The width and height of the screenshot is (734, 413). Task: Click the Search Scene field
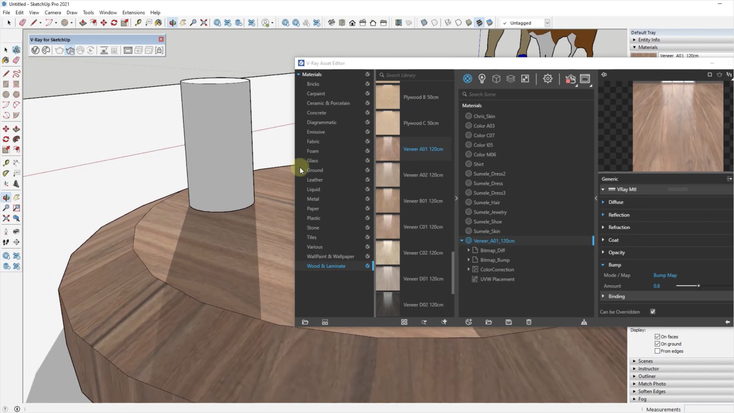(526, 94)
